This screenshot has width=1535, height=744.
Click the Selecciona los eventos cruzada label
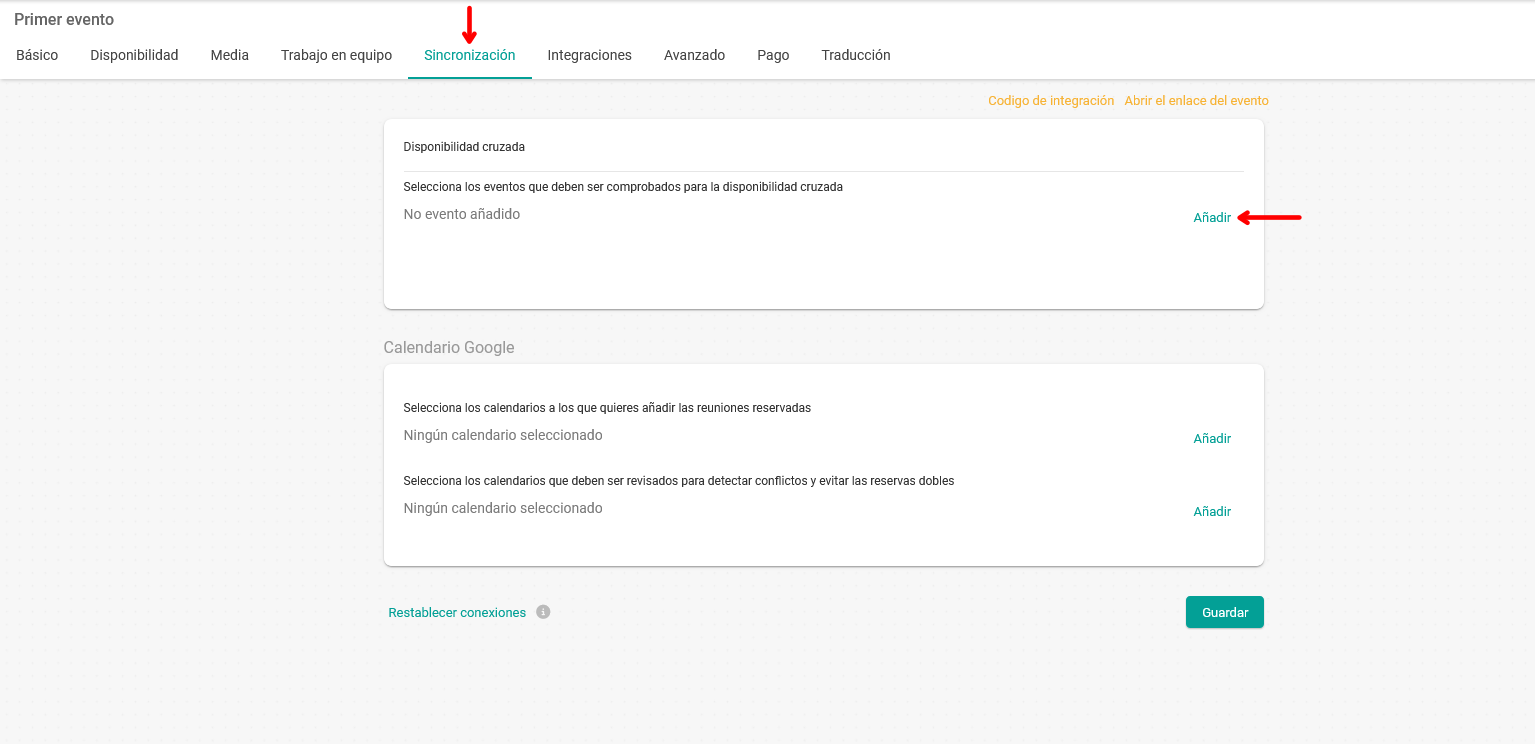tap(623, 187)
